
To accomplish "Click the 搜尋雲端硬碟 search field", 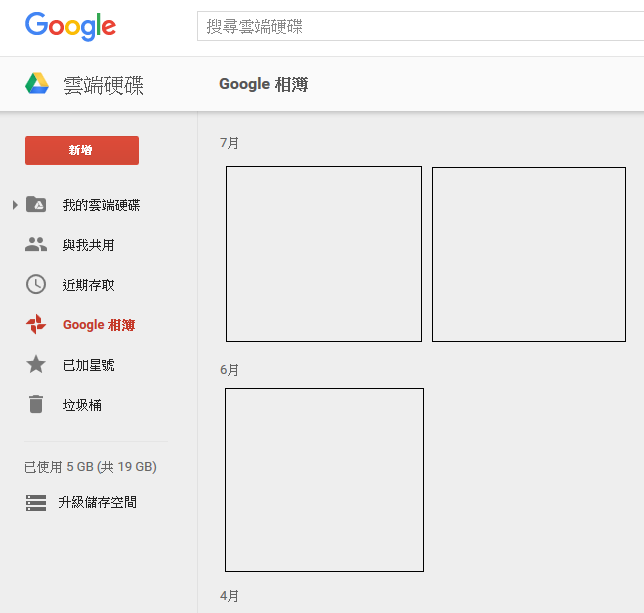I will [420, 26].
